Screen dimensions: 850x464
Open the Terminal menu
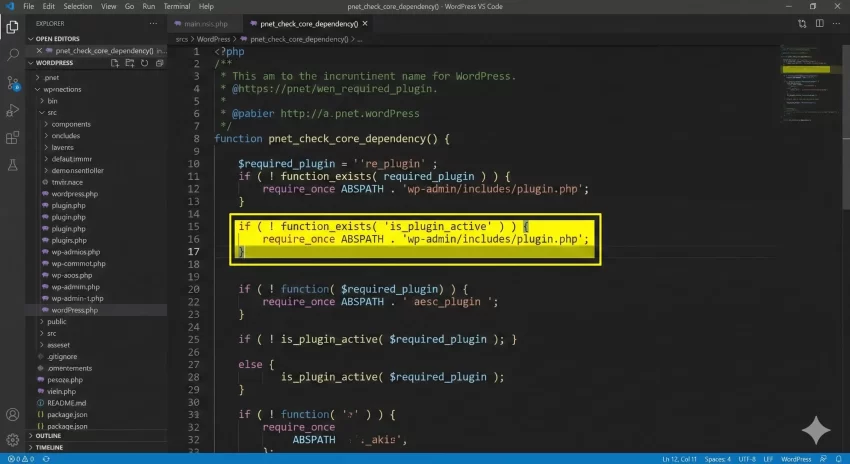pos(177,7)
